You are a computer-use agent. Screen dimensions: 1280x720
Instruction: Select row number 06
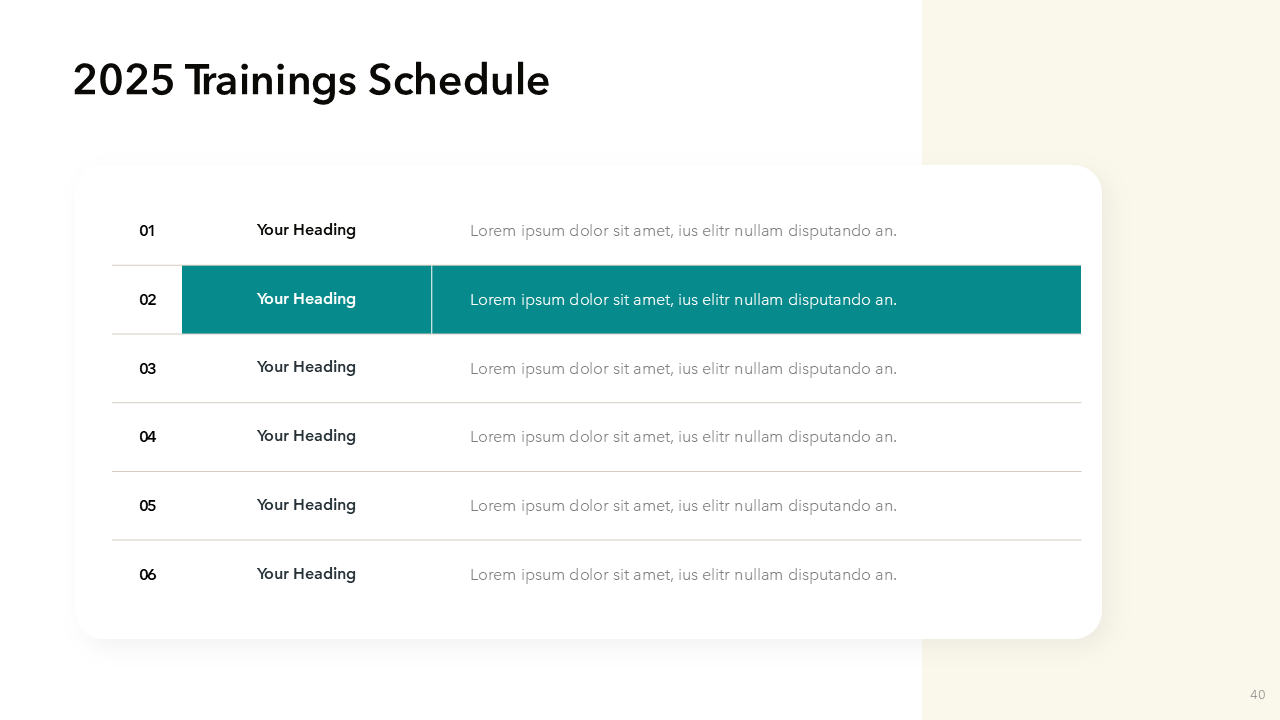148,575
